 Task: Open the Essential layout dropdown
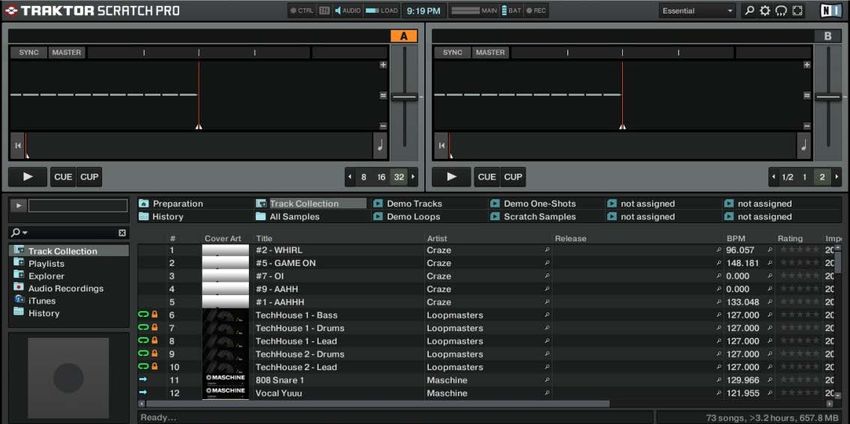pyautogui.click(x=698, y=11)
